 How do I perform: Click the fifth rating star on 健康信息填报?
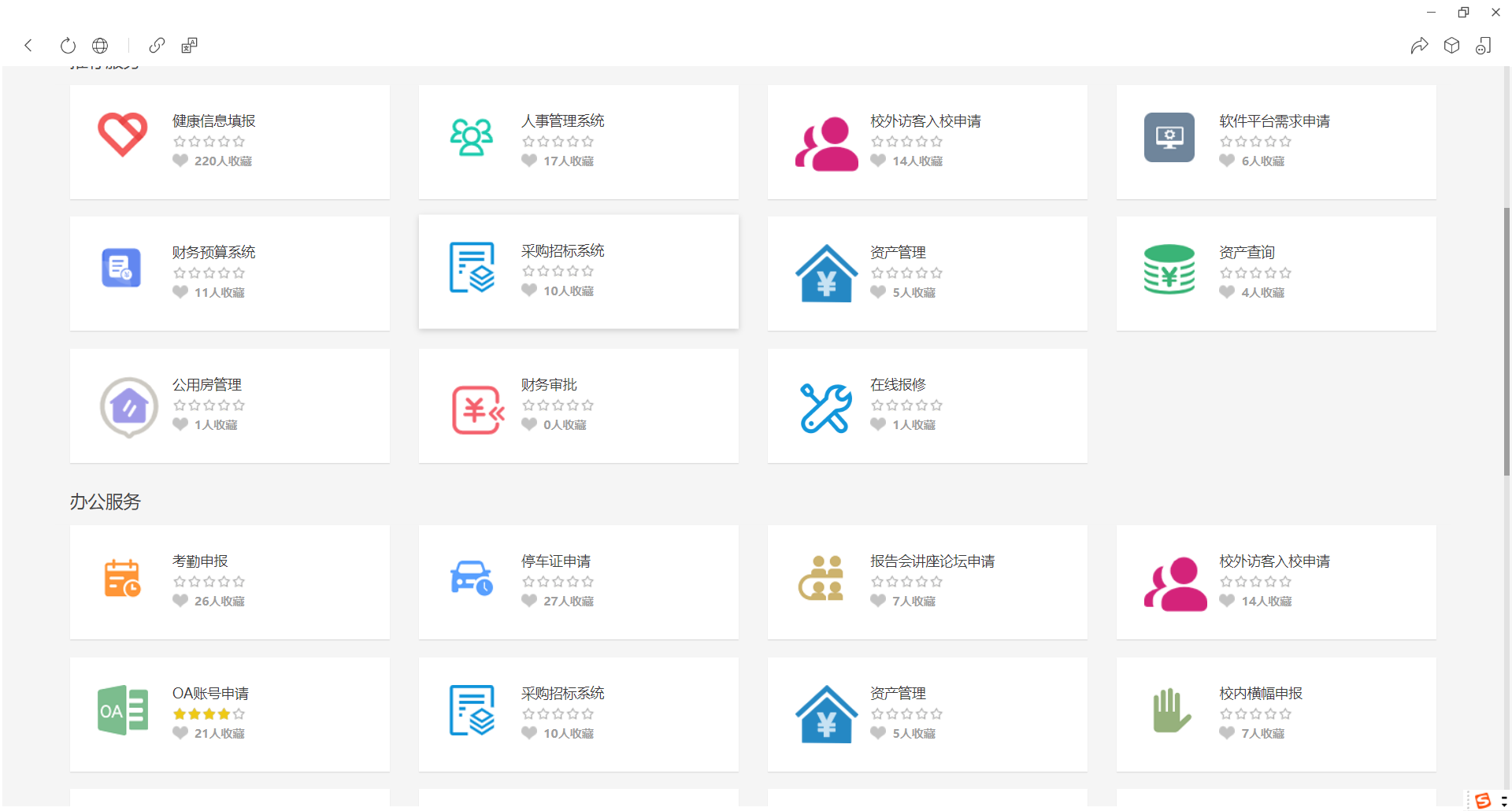click(x=239, y=142)
